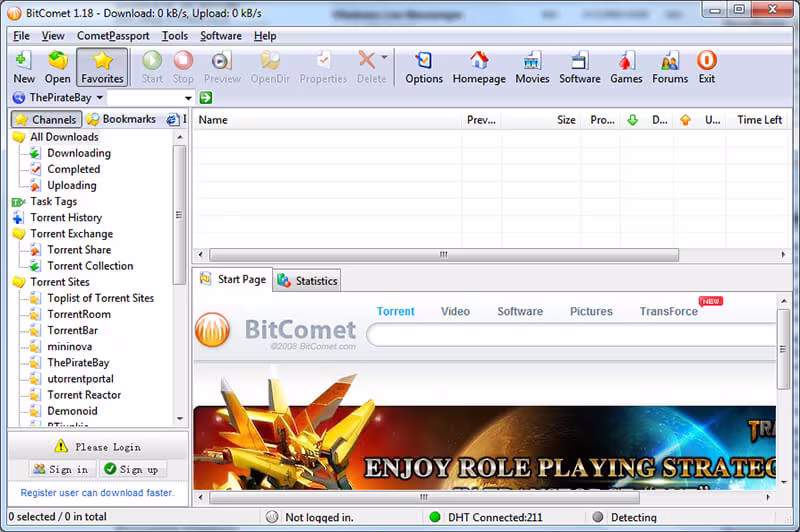The image size is (800, 532).
Task: Open Toplist of Torrent Sites
Action: pyautogui.click(x=101, y=298)
